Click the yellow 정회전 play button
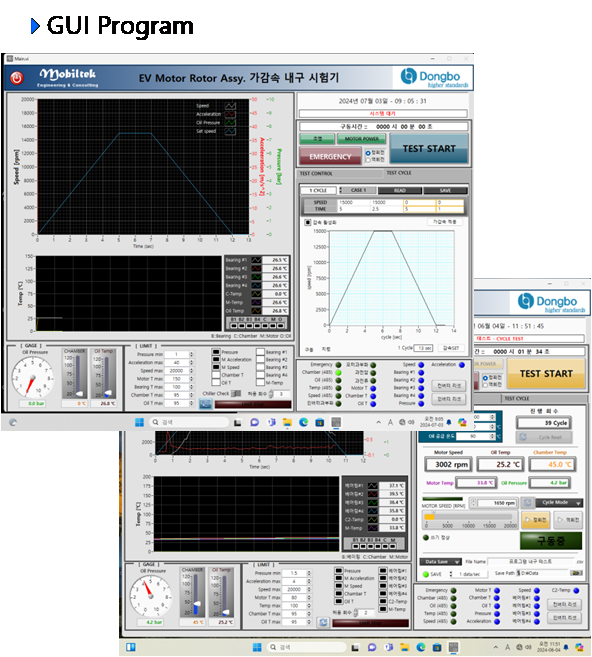 pos(535,520)
